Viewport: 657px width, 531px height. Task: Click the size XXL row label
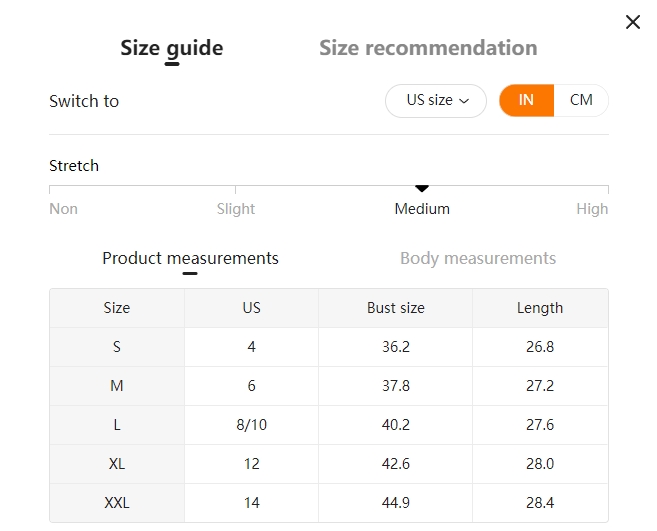117,503
